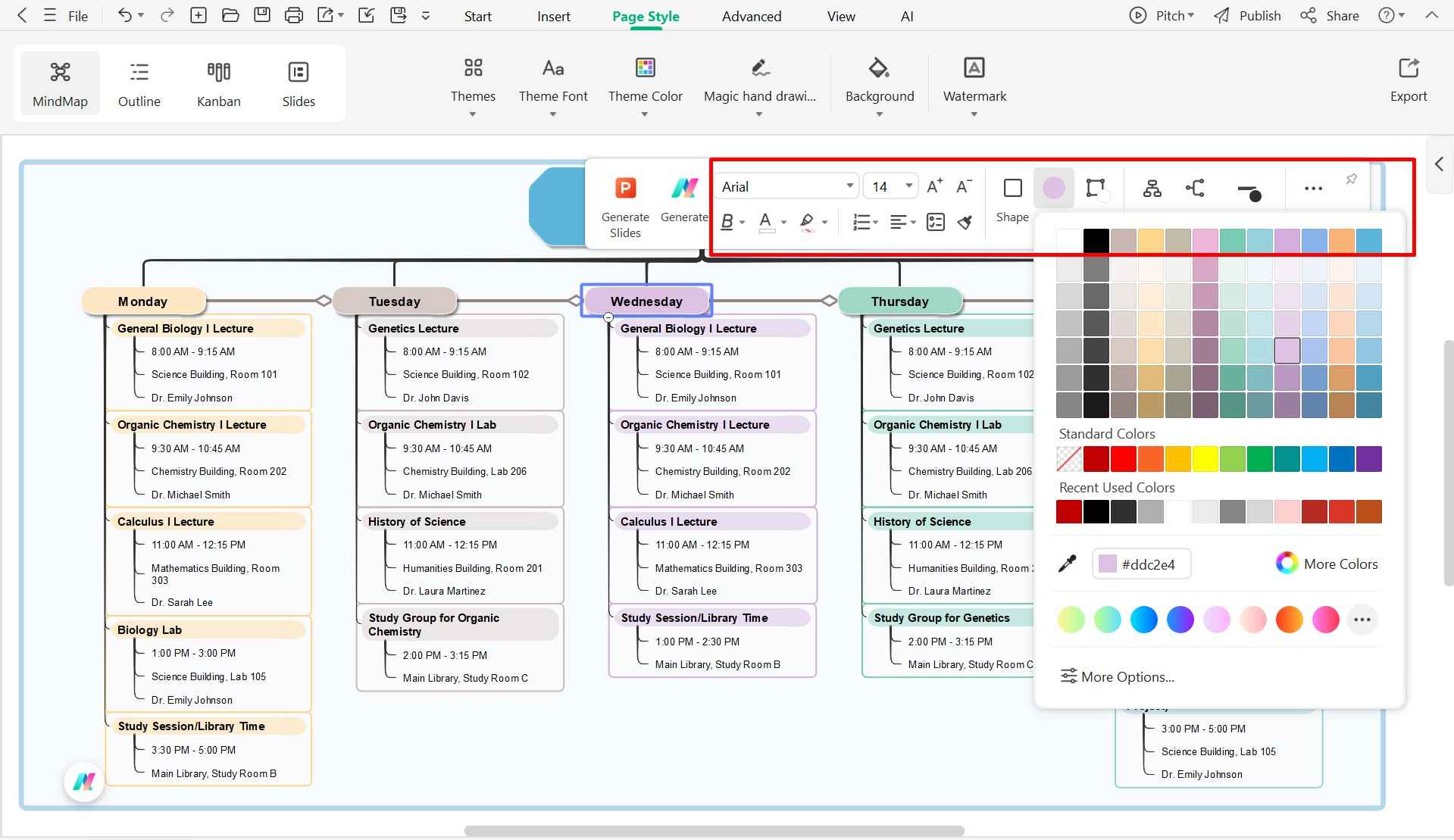The width and height of the screenshot is (1454, 840).
Task: Toggle the purple fill color button
Action: click(1054, 188)
